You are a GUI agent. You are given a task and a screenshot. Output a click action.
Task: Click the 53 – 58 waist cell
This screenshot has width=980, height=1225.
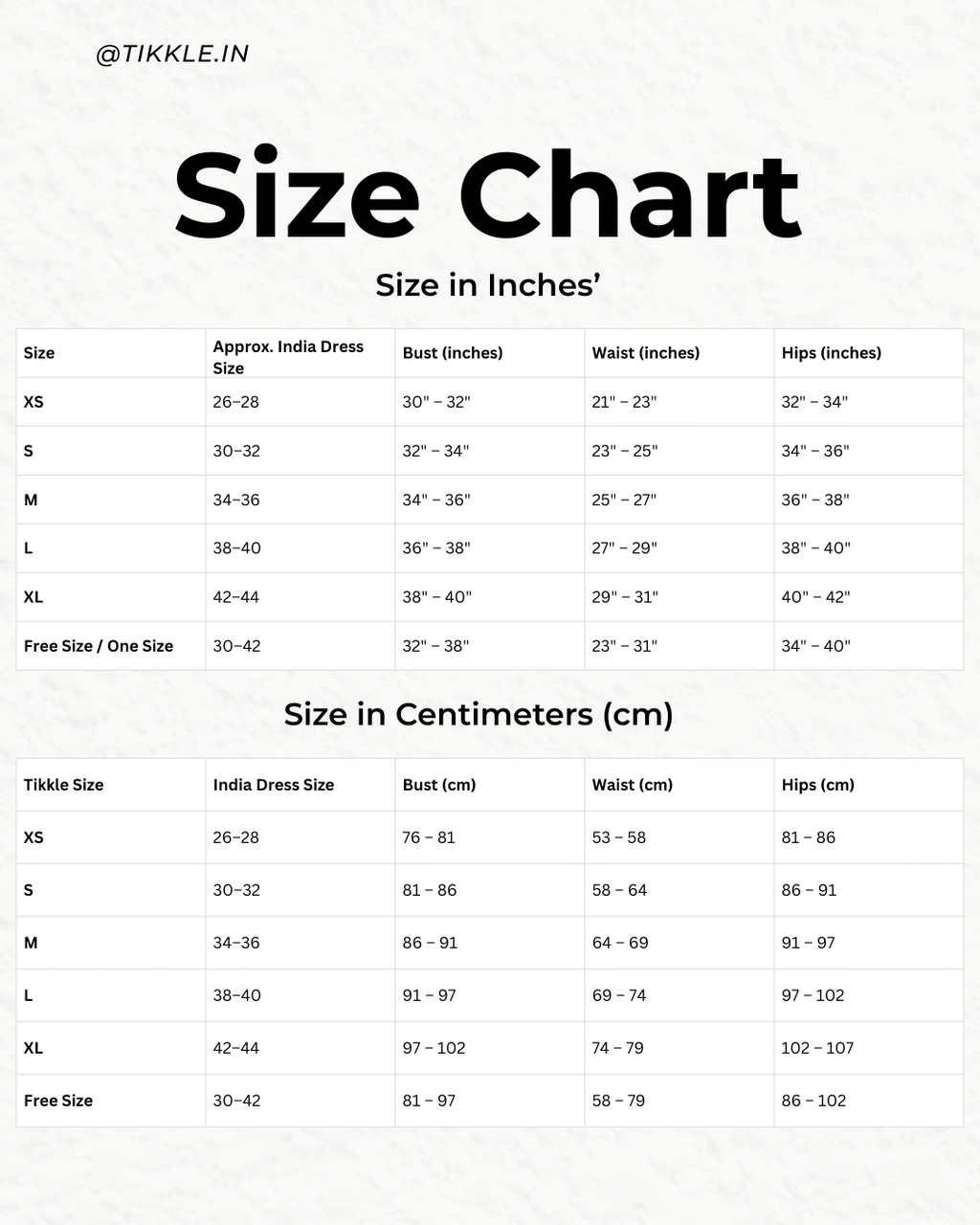coord(619,837)
